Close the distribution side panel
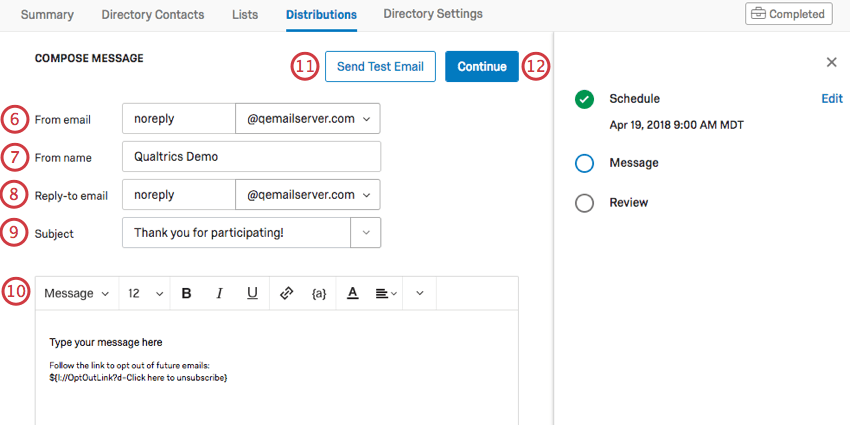 831,62
